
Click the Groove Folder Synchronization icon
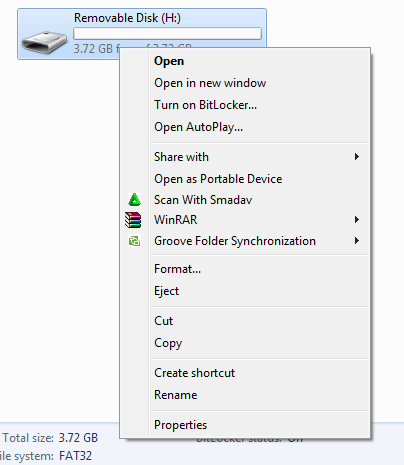[x=134, y=241]
